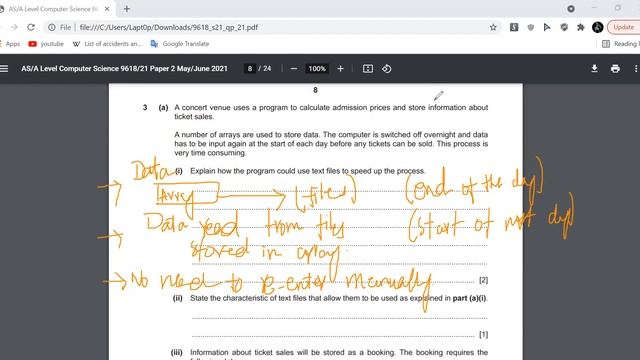
Task: Click the address bar file URL
Action: pyautogui.click(x=169, y=27)
